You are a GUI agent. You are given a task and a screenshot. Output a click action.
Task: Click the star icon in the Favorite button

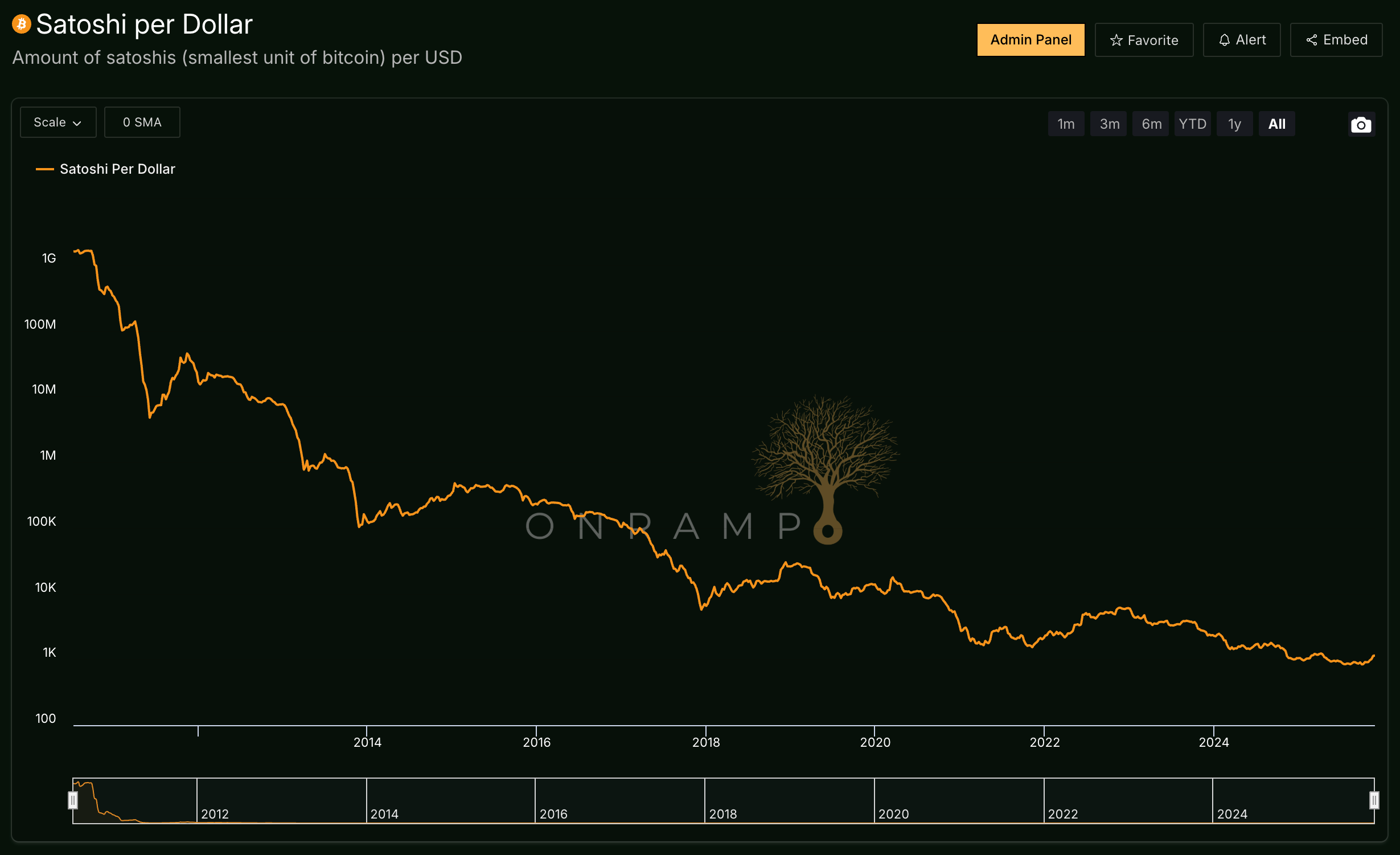pos(1116,40)
